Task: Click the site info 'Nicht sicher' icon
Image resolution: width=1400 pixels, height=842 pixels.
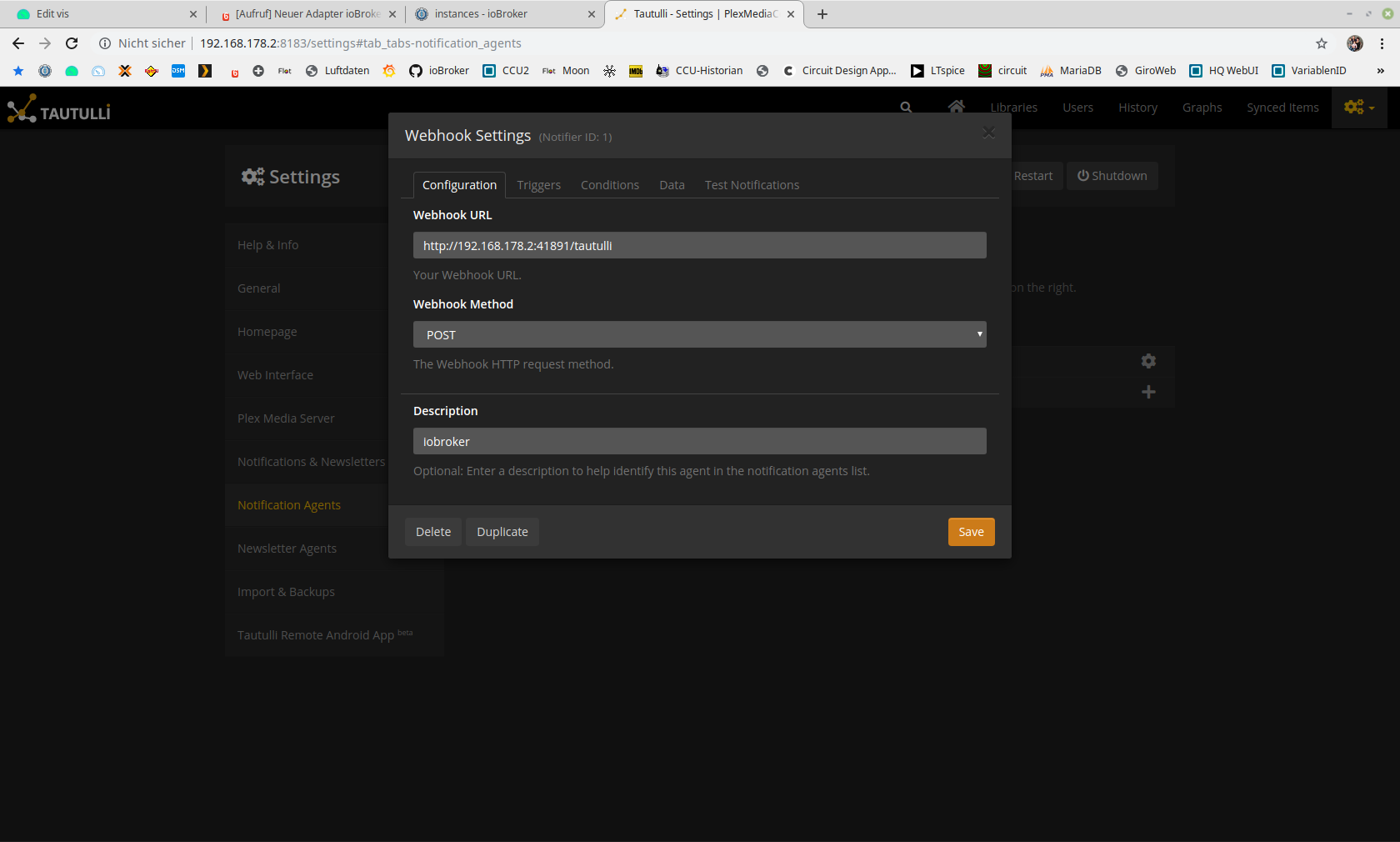Action: click(105, 43)
